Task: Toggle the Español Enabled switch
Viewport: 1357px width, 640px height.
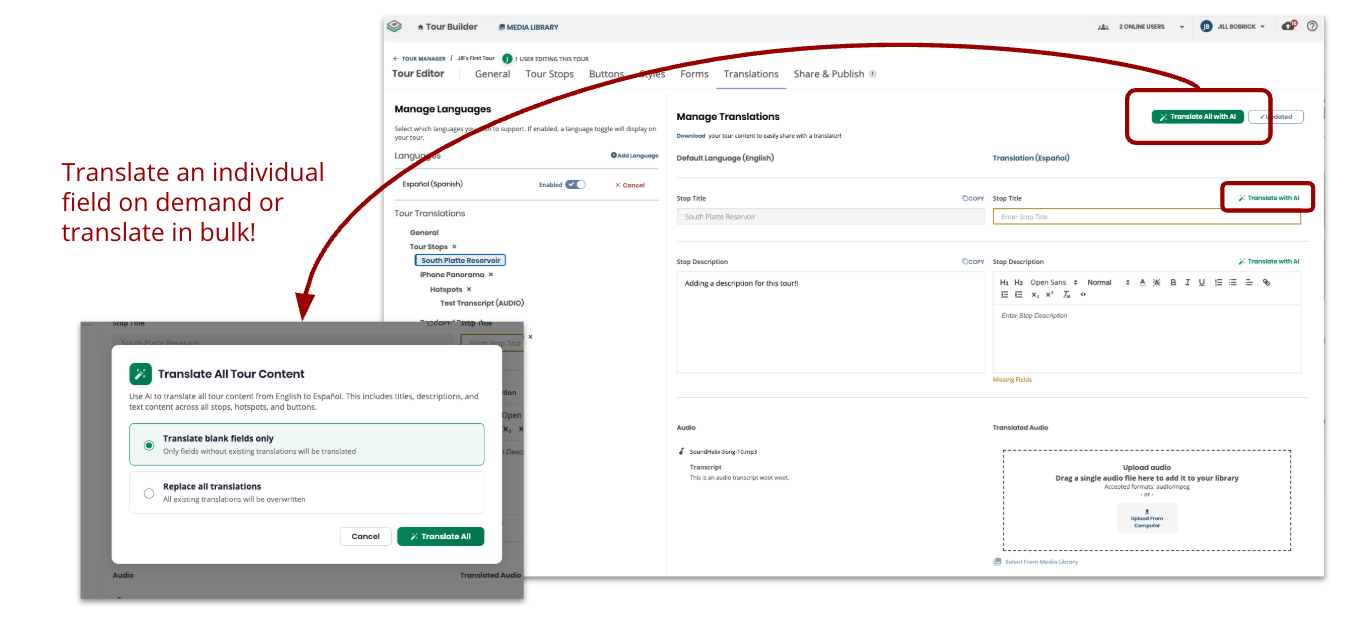Action: (575, 184)
